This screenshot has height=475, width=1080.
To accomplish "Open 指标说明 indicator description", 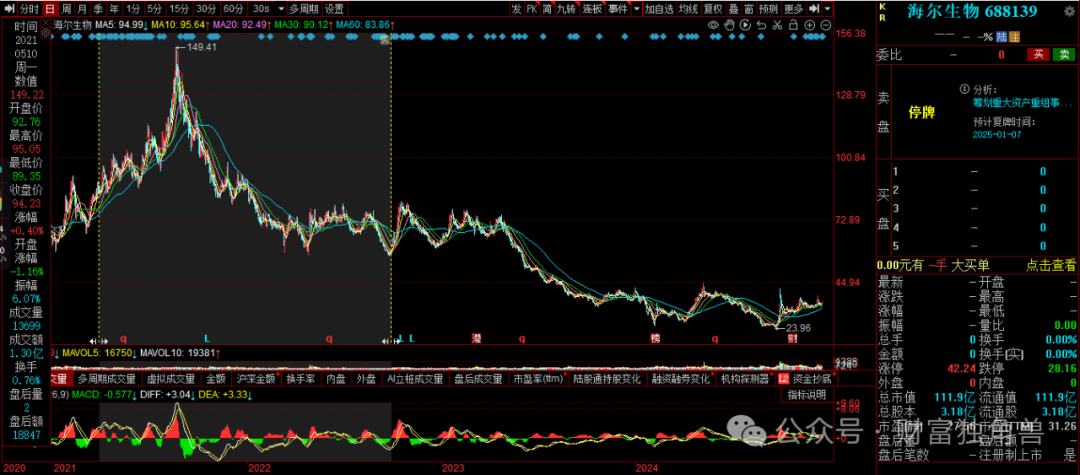I will [806, 394].
